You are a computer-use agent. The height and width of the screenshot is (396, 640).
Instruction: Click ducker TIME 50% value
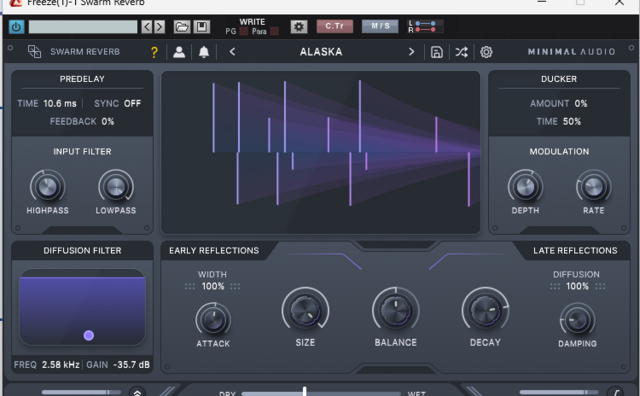572,122
